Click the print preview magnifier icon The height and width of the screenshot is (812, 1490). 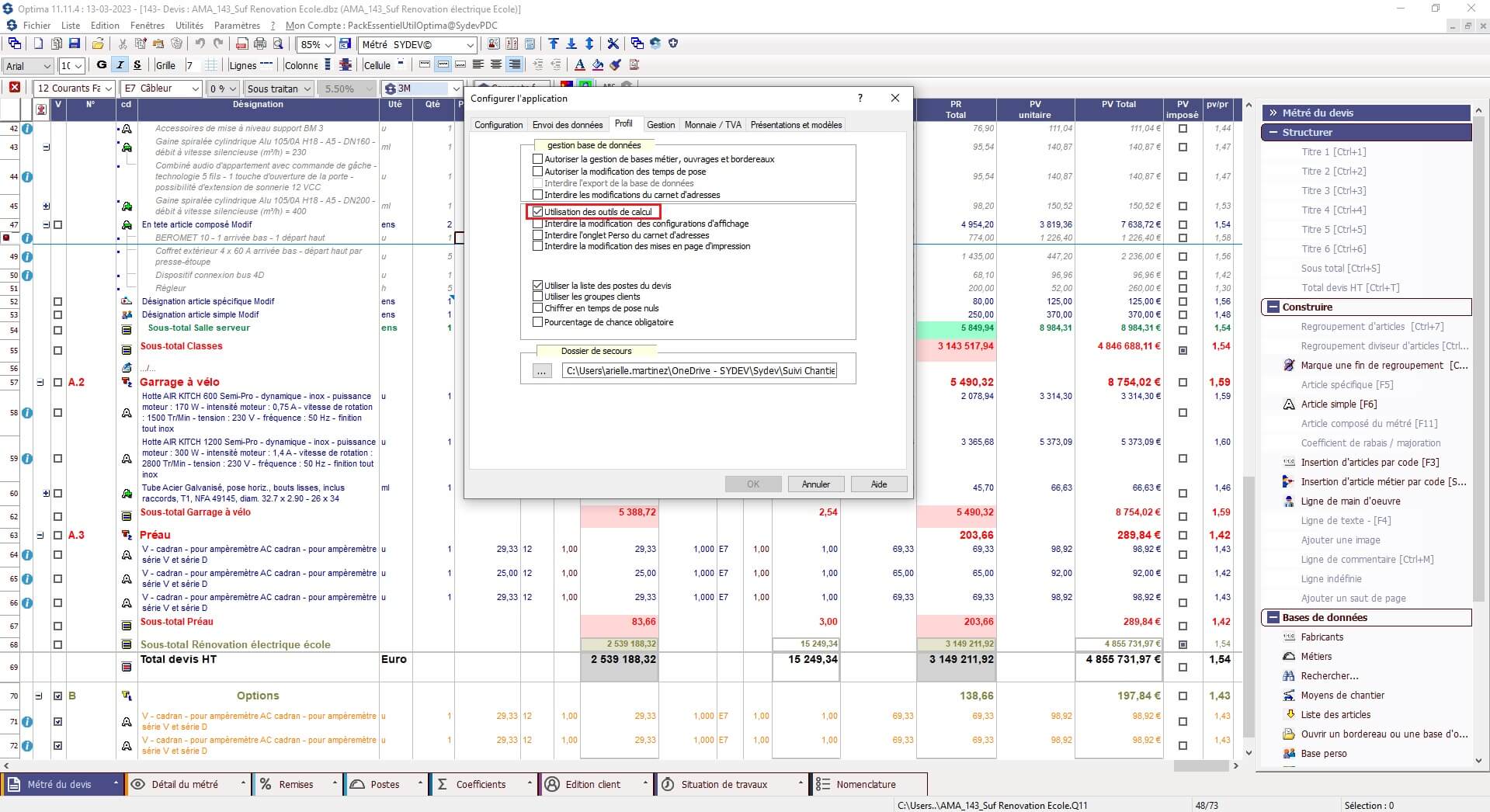(278, 43)
